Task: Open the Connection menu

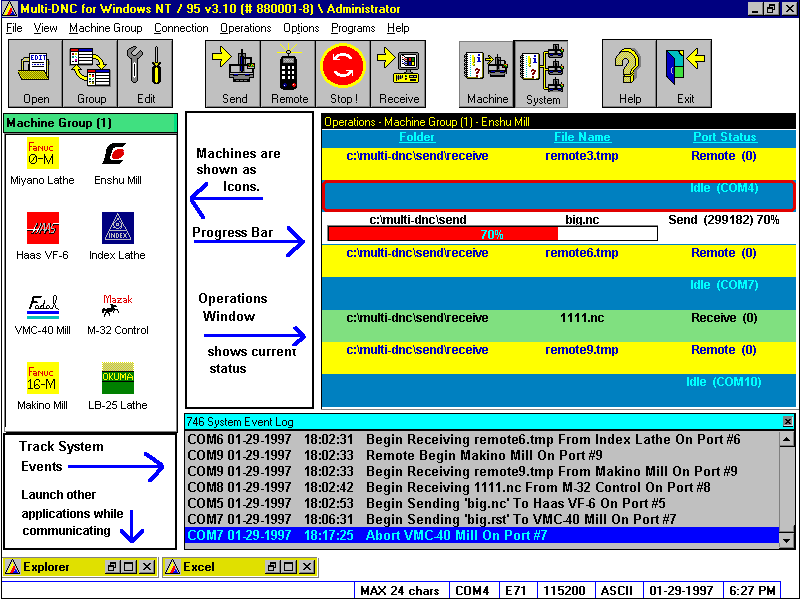Action: pyautogui.click(x=181, y=28)
